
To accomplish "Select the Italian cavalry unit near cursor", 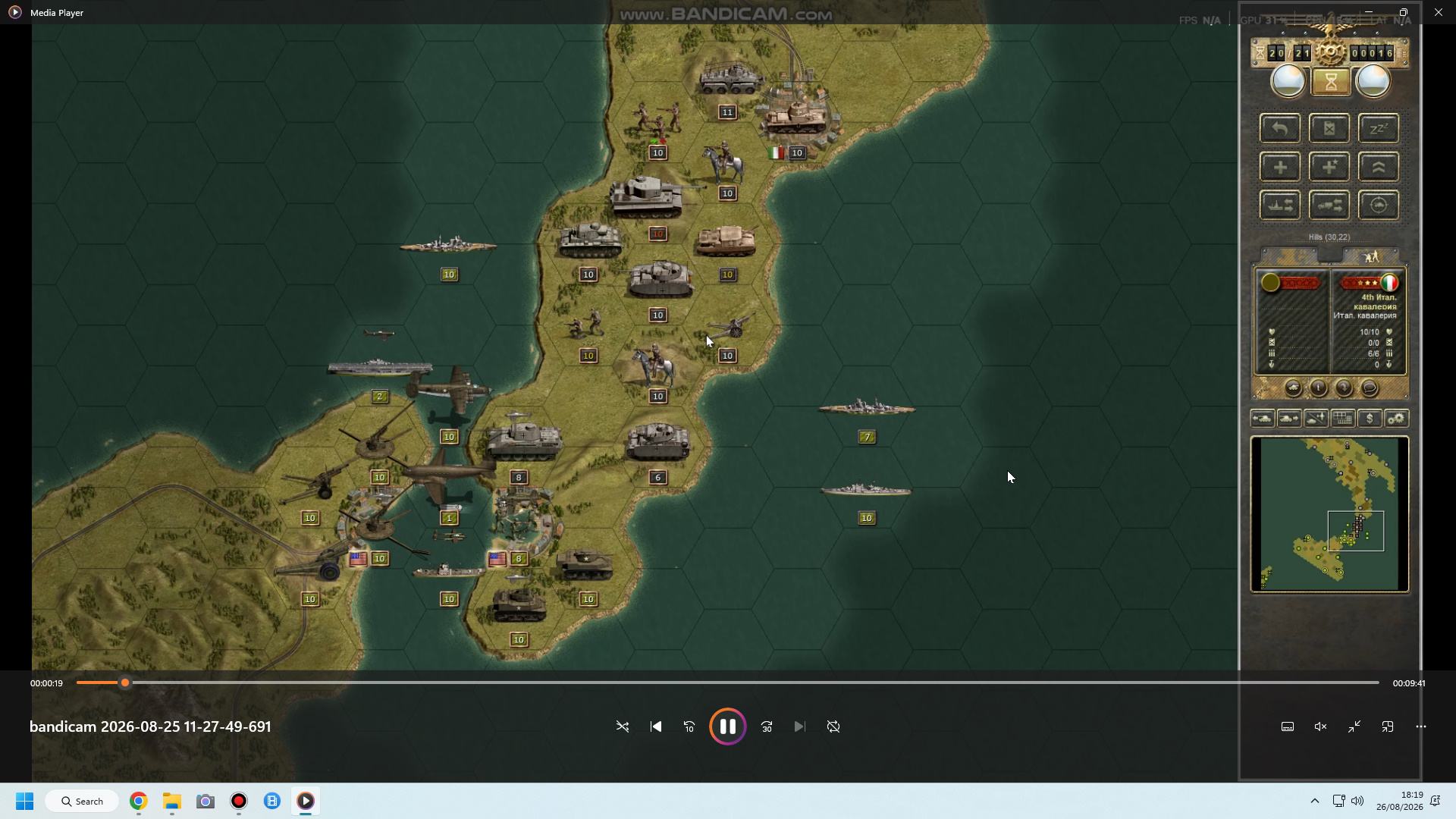I will 654,366.
